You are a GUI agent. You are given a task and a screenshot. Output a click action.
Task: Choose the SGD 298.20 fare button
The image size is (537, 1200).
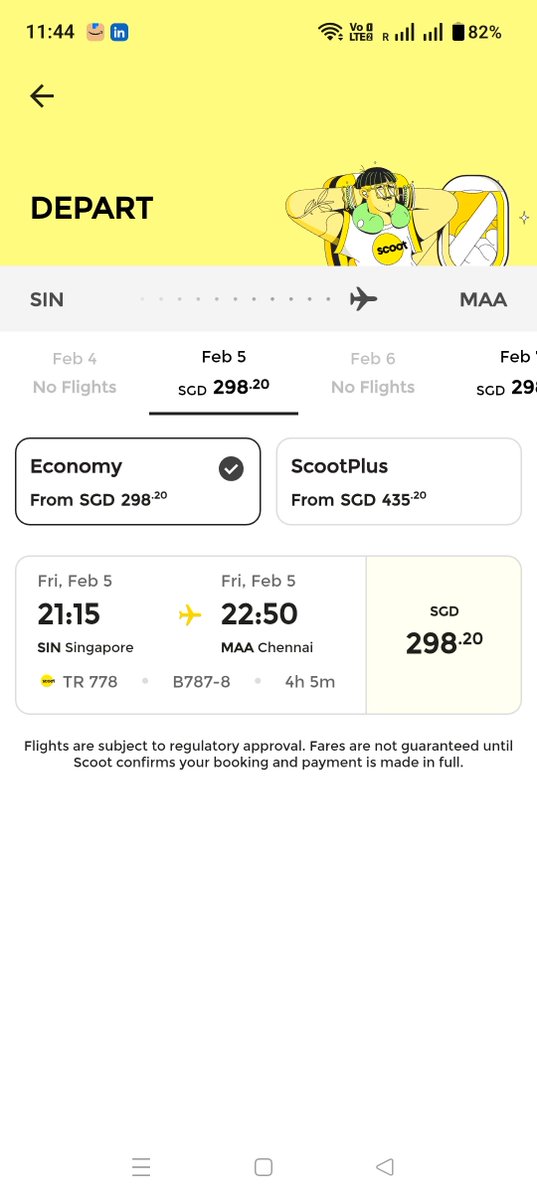pos(444,635)
